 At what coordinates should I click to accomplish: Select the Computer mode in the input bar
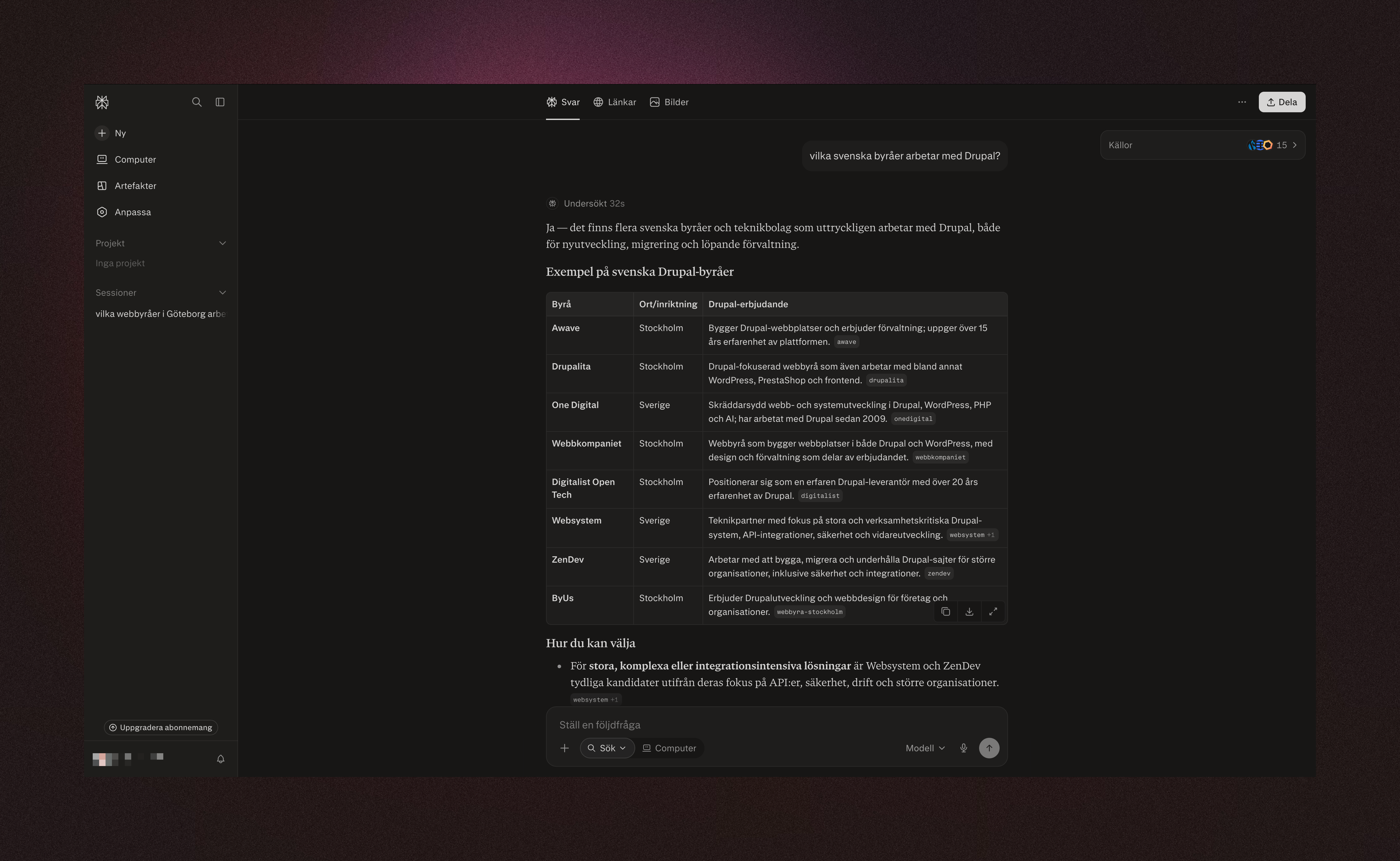[670, 748]
